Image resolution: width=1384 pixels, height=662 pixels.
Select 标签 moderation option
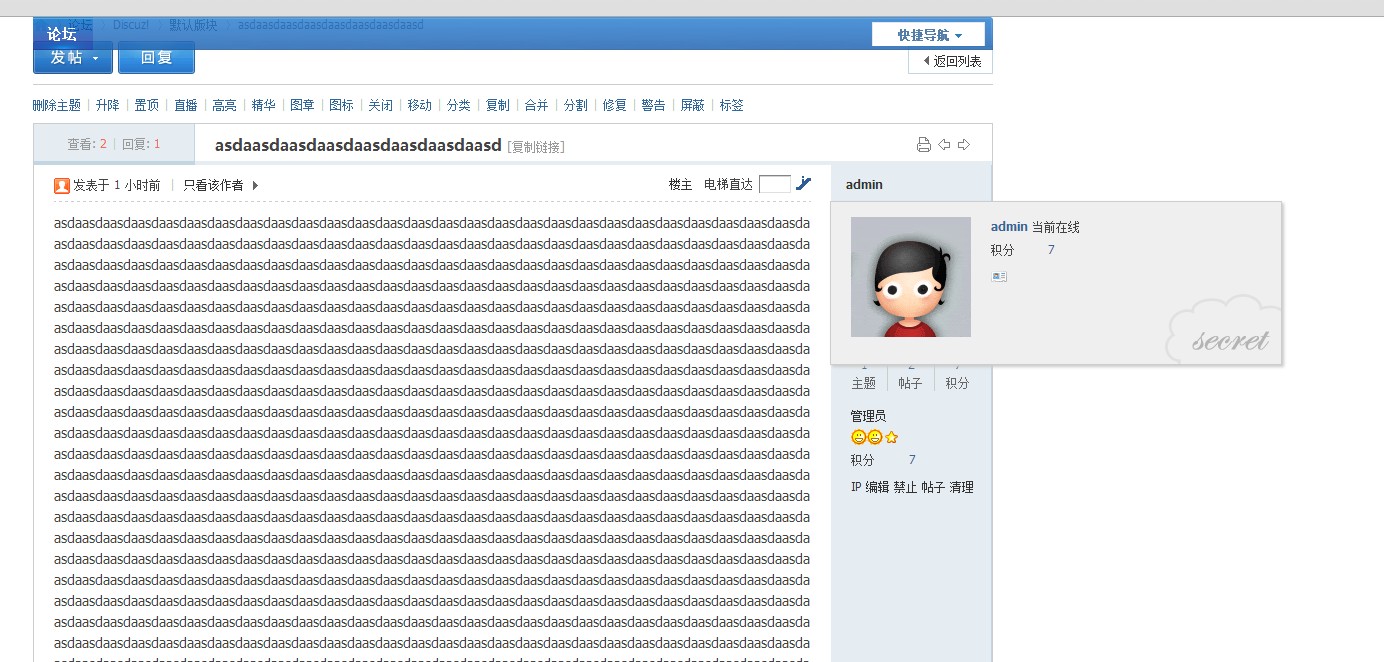(731, 105)
